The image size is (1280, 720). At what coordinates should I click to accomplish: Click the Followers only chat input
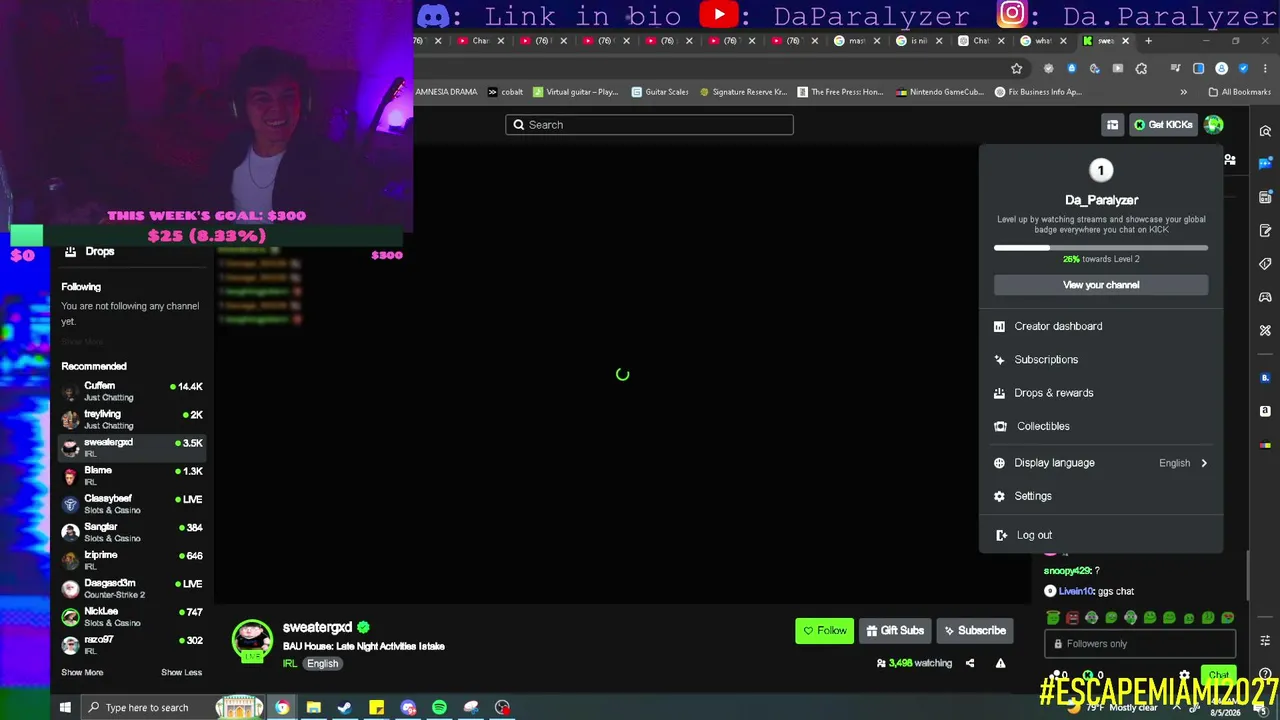(1140, 644)
